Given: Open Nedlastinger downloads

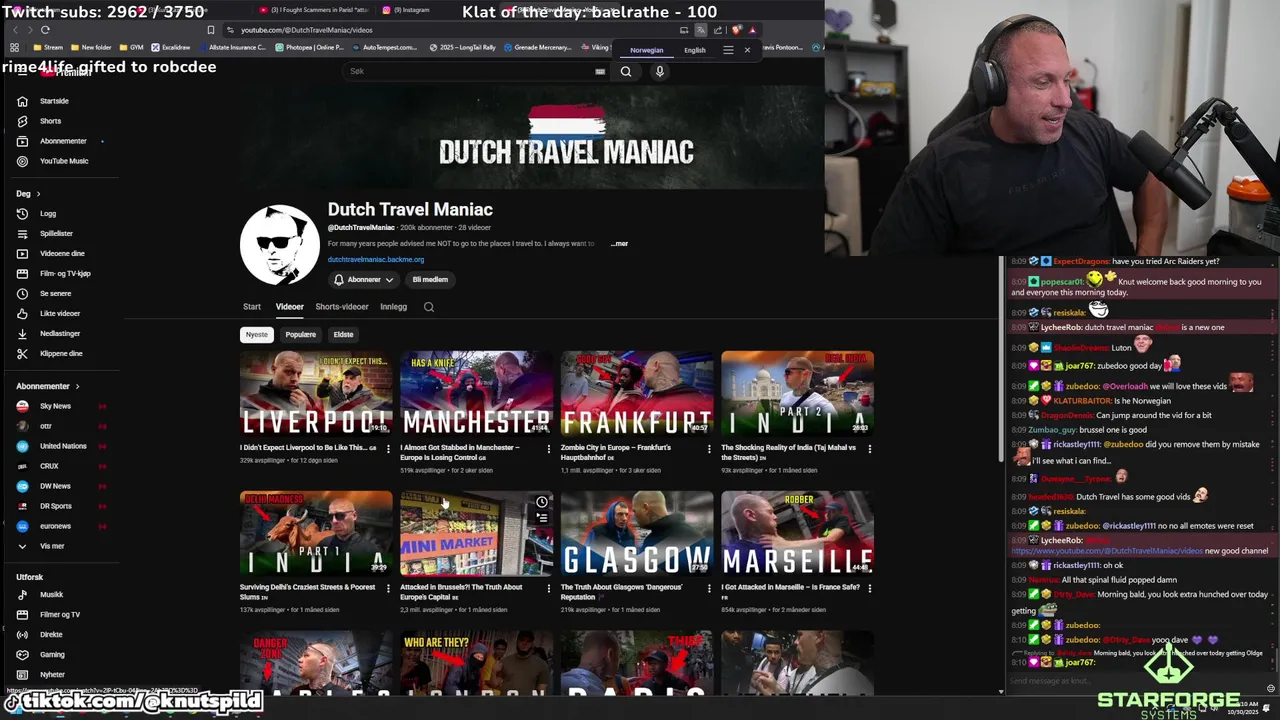Looking at the screenshot, I should coord(59,334).
